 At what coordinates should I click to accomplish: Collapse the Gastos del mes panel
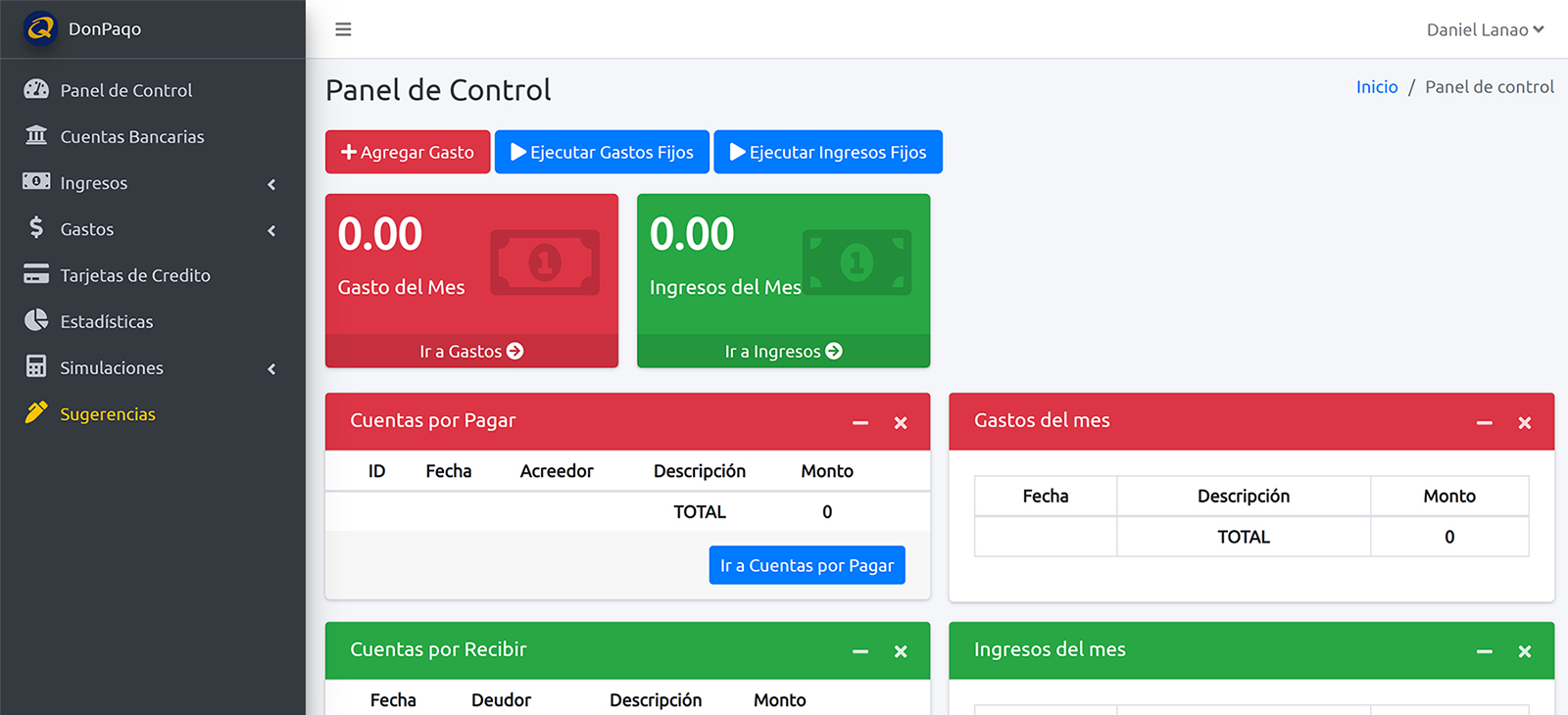point(1485,423)
